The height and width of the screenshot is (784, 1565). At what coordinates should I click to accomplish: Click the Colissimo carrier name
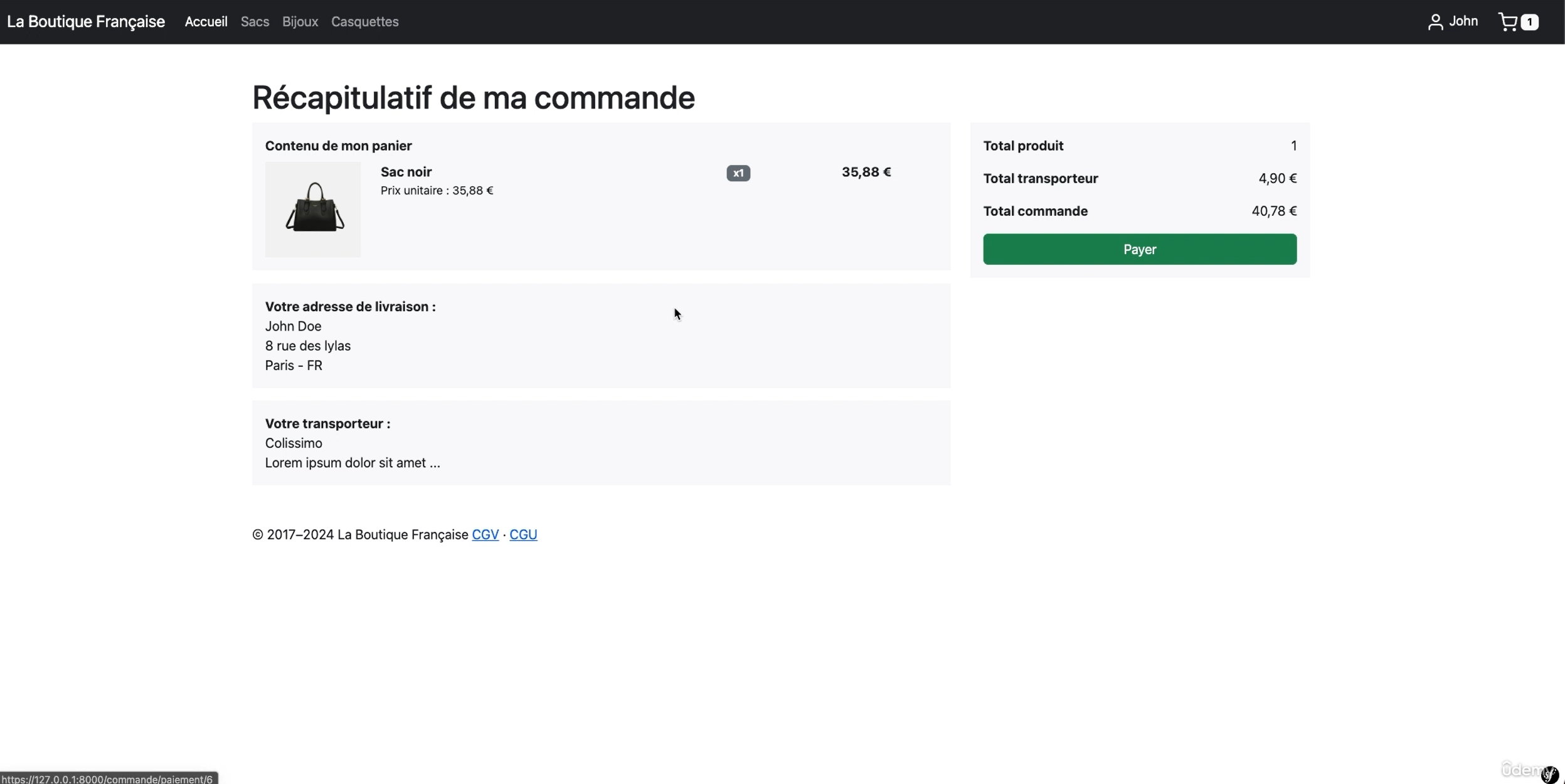pos(294,443)
